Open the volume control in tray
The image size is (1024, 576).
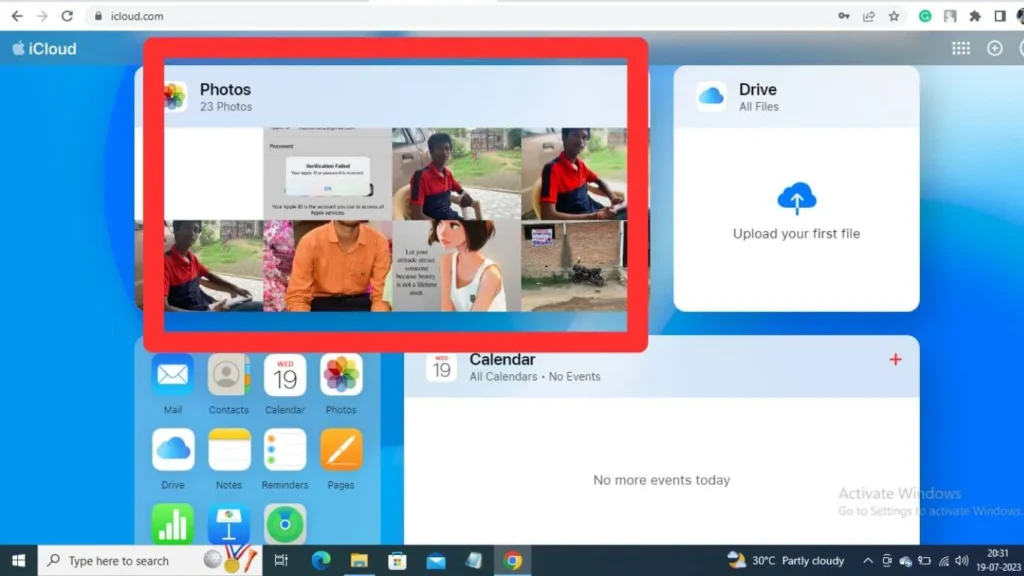coord(962,560)
